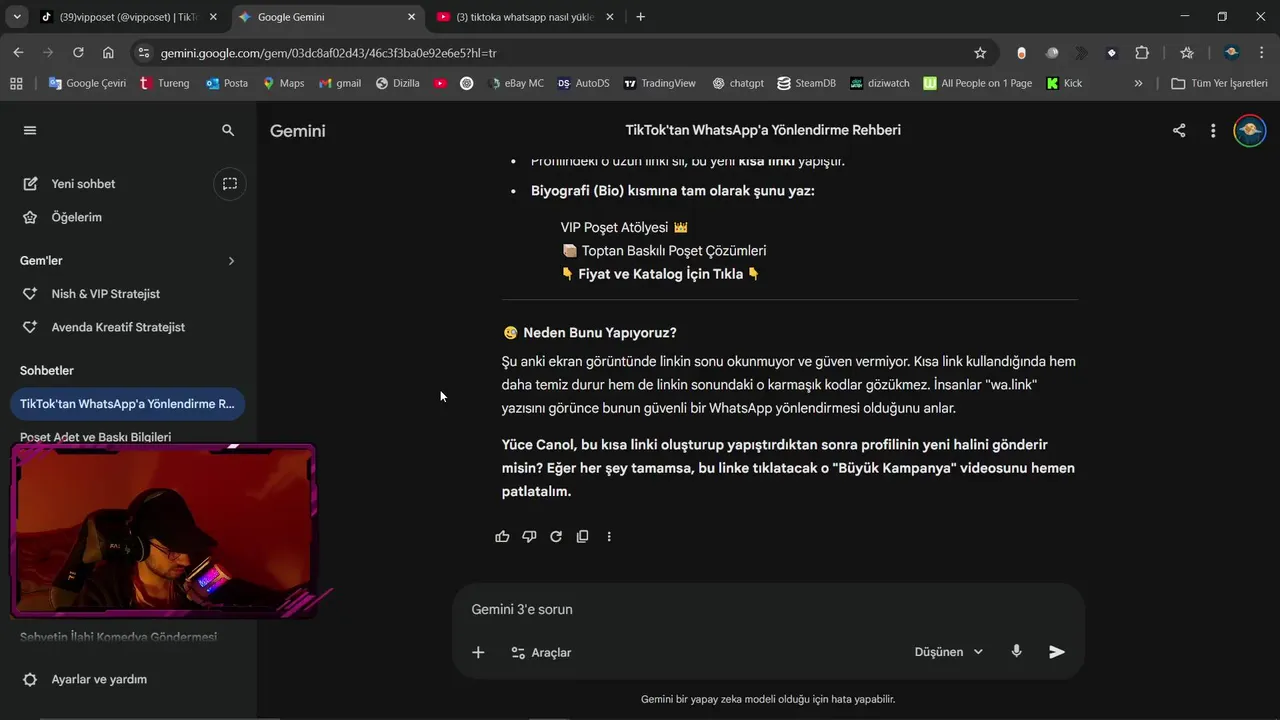This screenshot has height=720, width=1280.
Task: Select TikTok'tan WhatsApp'a Yönlendirme chat
Action: pyautogui.click(x=127, y=404)
